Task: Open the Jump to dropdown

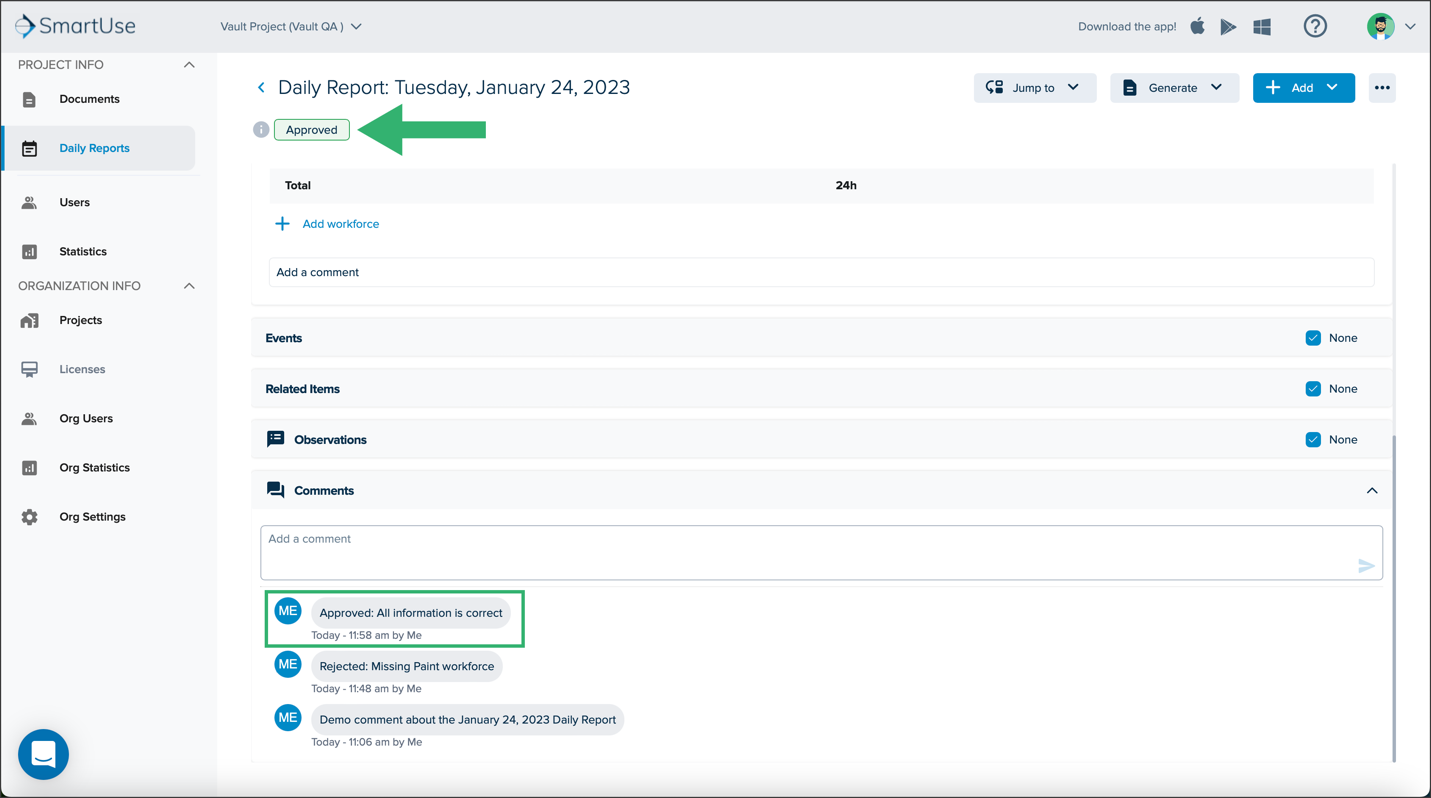Action: pos(1035,88)
